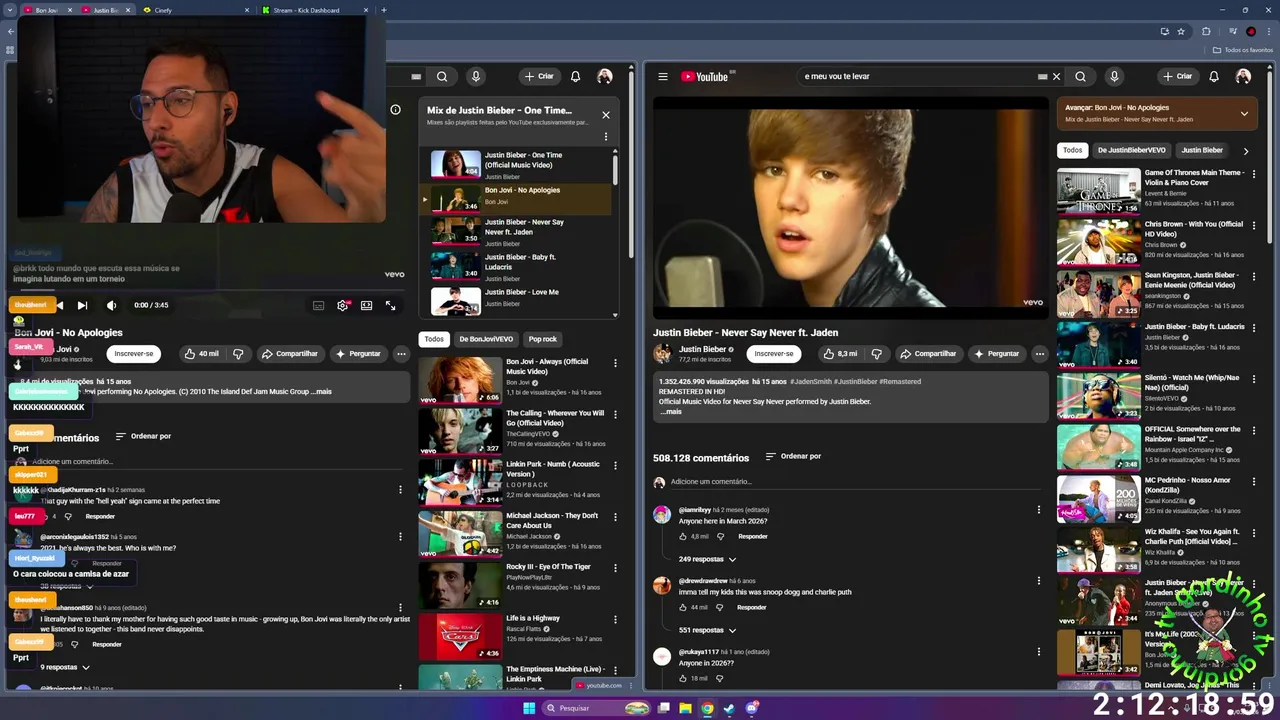Open the hamburger guide menu in right YouTube window

(x=662, y=77)
